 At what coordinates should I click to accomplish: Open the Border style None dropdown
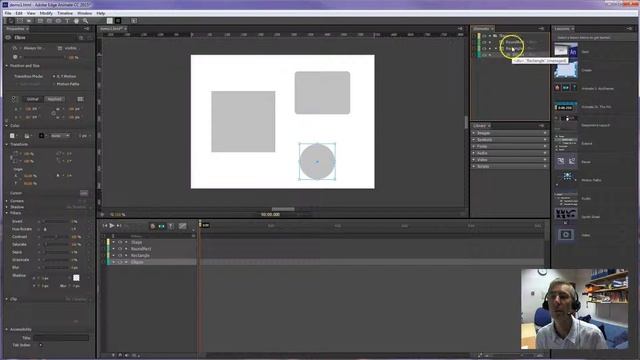(60, 136)
